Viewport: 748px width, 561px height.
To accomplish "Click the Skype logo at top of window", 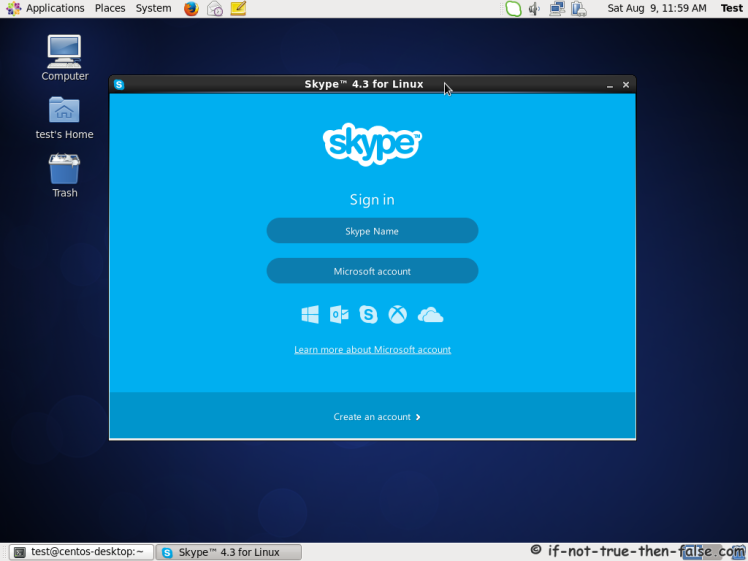I will tap(372, 144).
